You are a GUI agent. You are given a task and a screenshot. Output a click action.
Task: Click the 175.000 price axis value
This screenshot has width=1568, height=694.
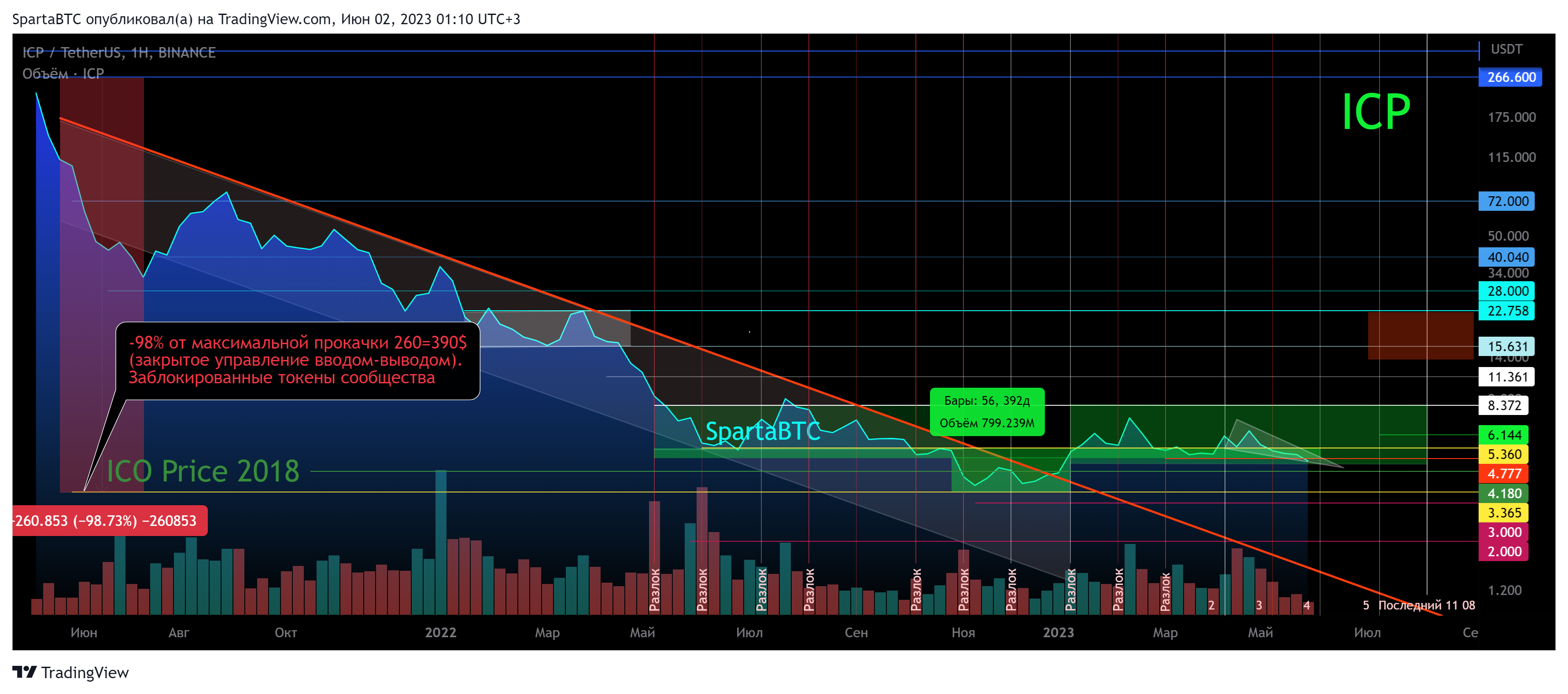1511,117
